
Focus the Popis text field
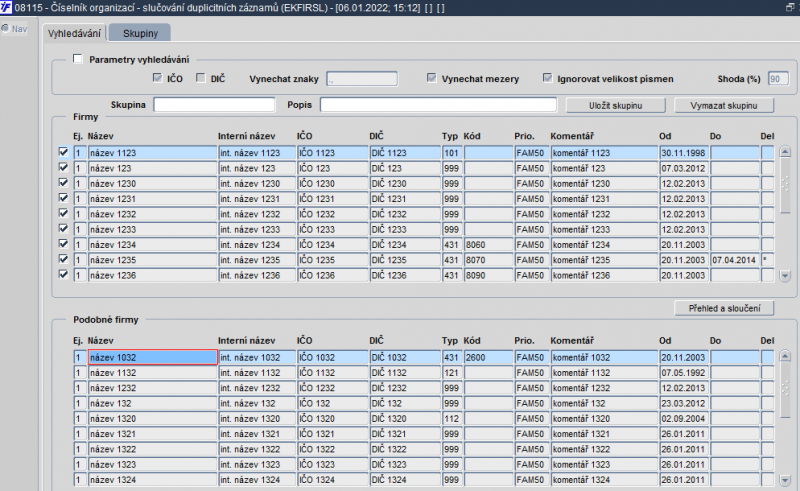438,105
